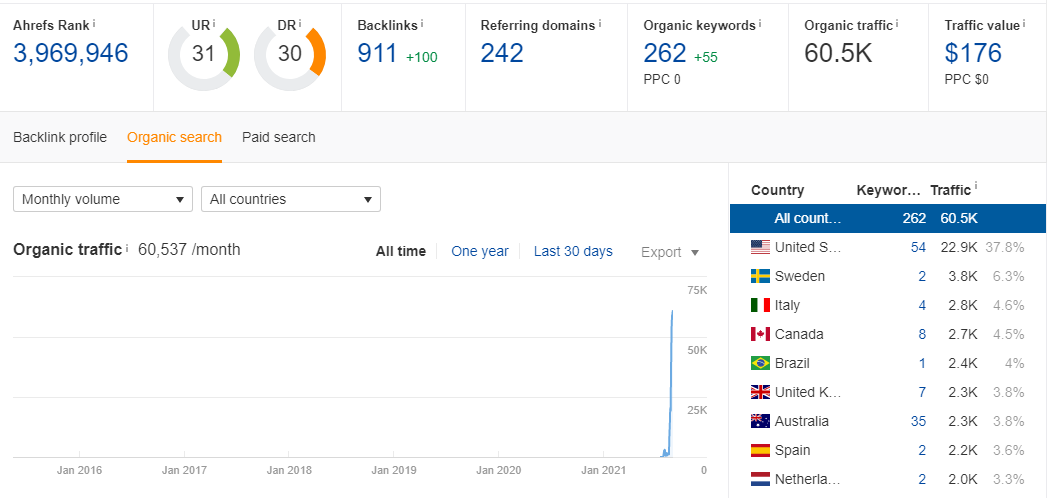Click the Sweden flag icon
The width and height of the screenshot is (1051, 498).
pyautogui.click(x=761, y=276)
